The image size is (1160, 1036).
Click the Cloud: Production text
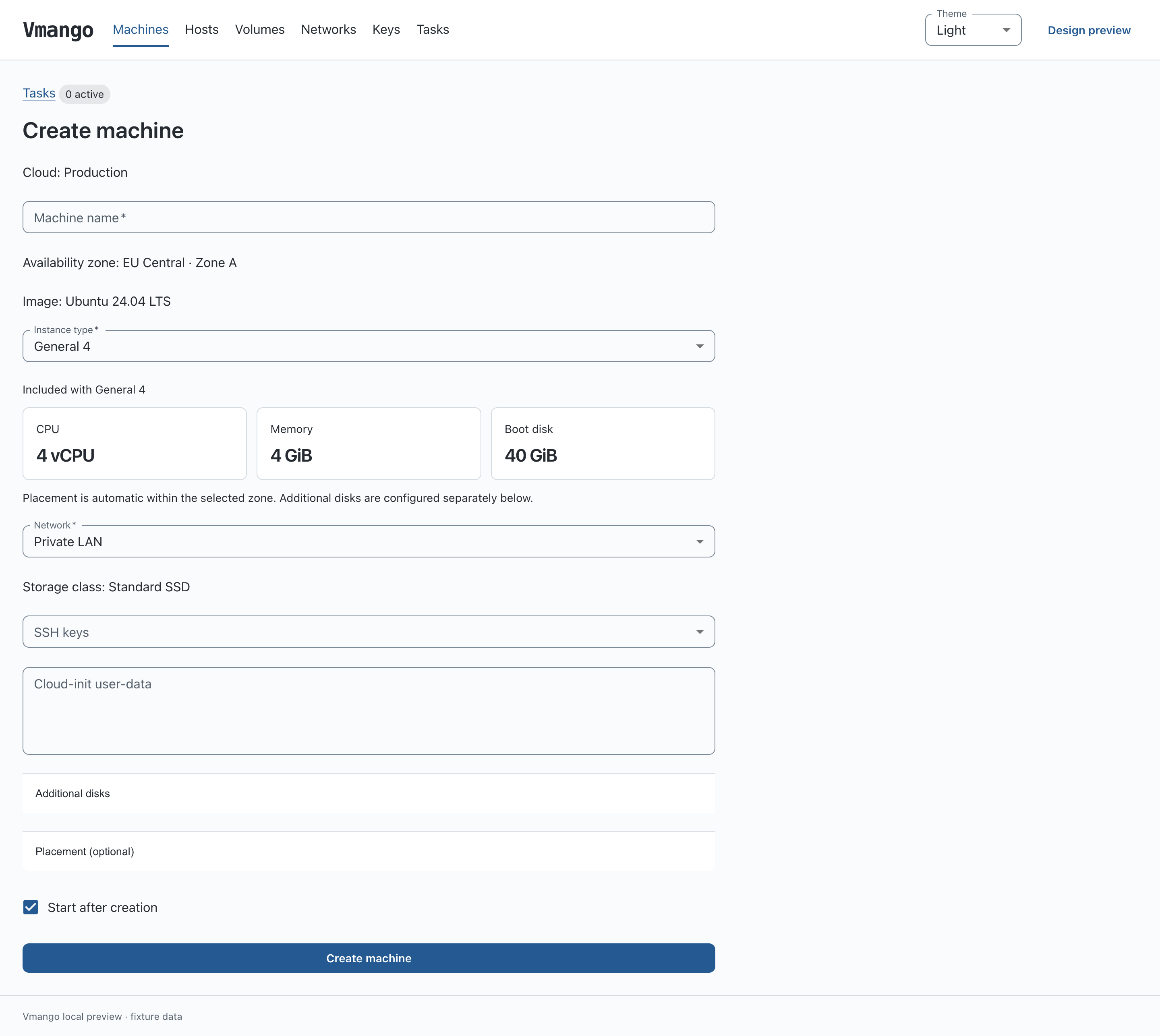pos(75,172)
